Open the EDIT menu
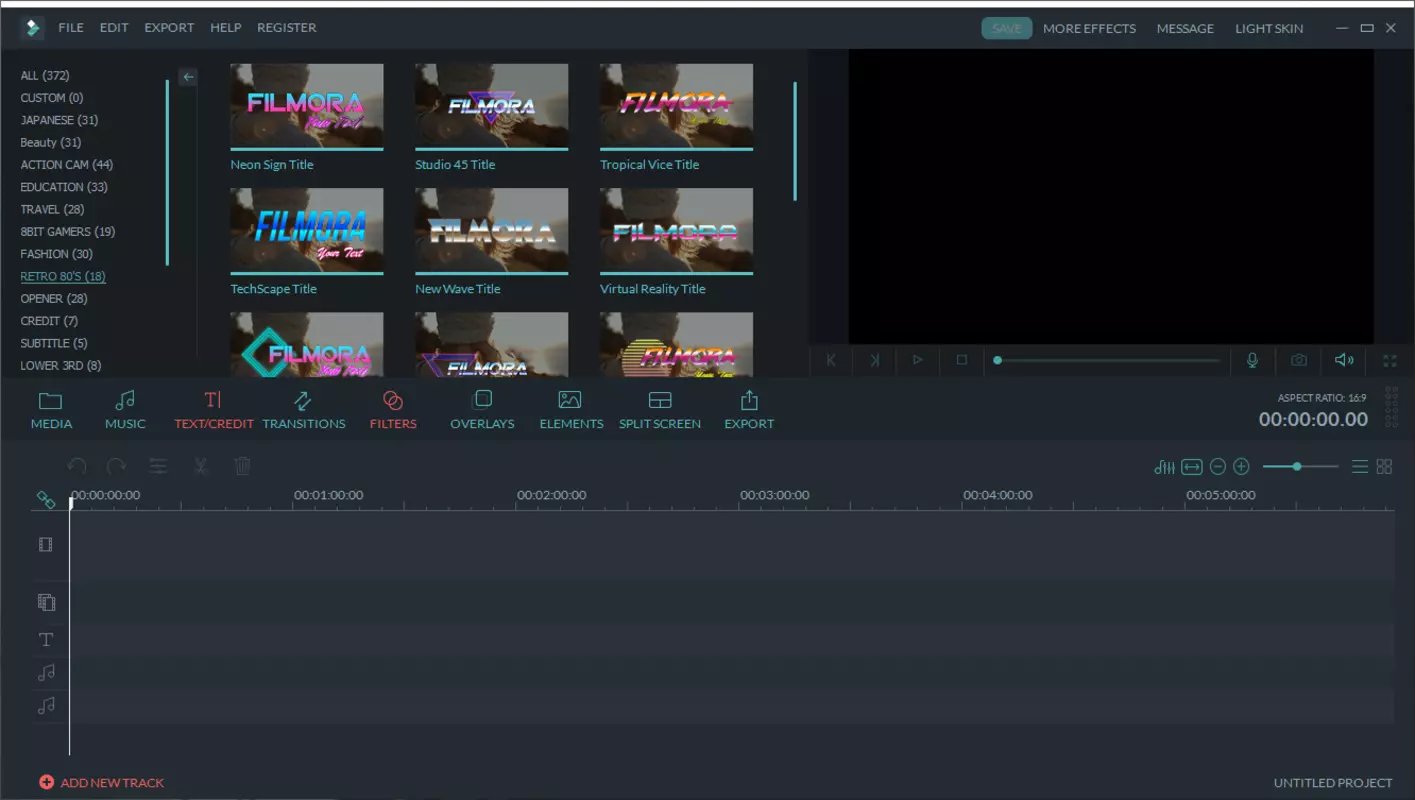Screen dimensions: 1415x800 point(114,28)
